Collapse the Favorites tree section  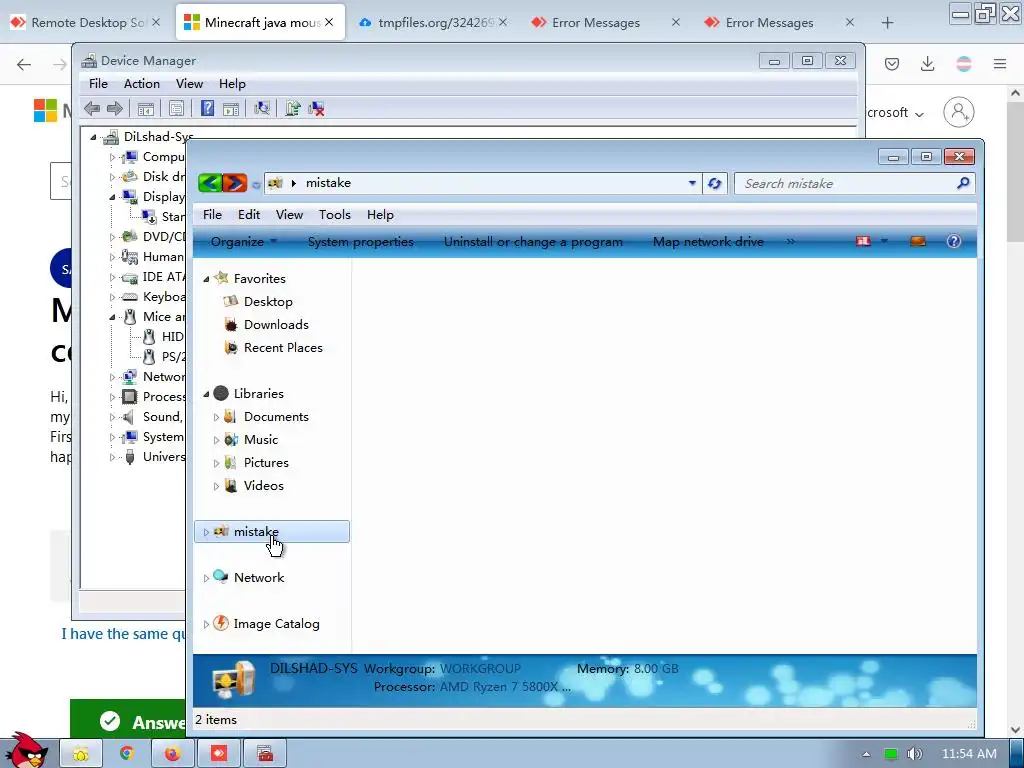point(206,279)
